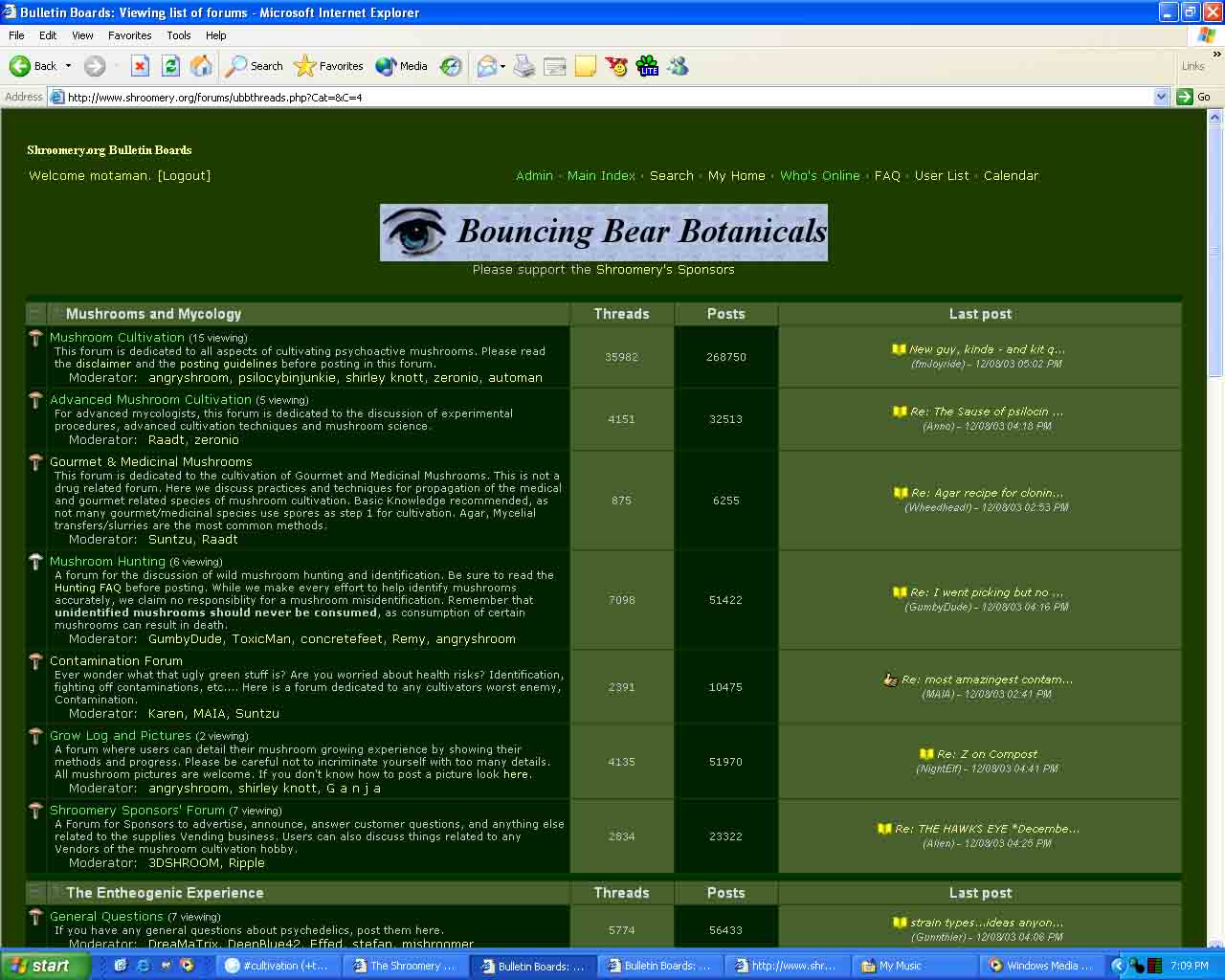Click the hand icon beside 'most amazingest contam' post
Screen dimensions: 1225x980
(890, 679)
